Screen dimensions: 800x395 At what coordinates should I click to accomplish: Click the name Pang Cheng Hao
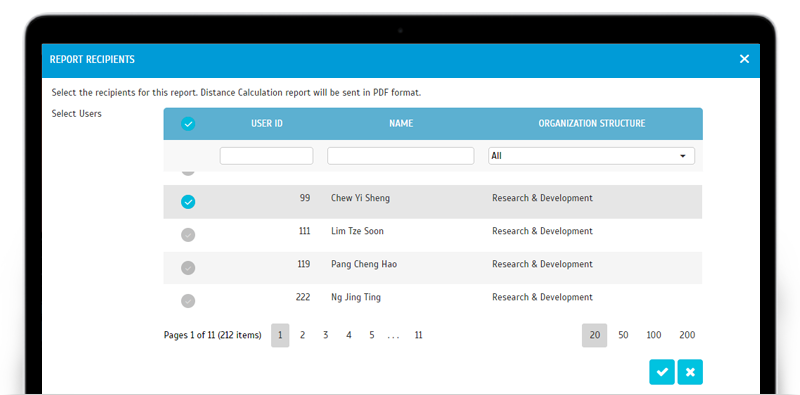point(364,264)
